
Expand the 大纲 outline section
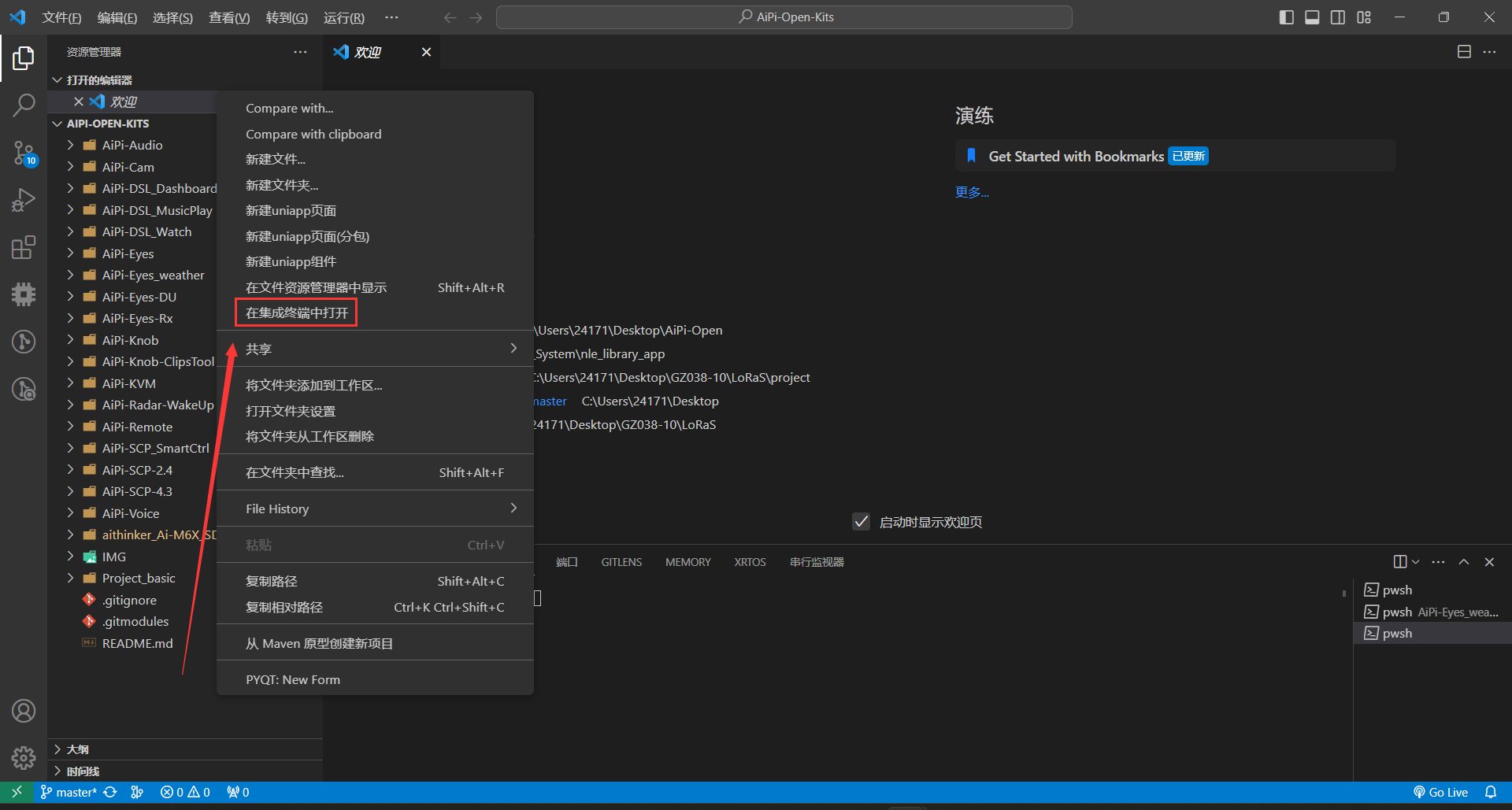pos(57,749)
